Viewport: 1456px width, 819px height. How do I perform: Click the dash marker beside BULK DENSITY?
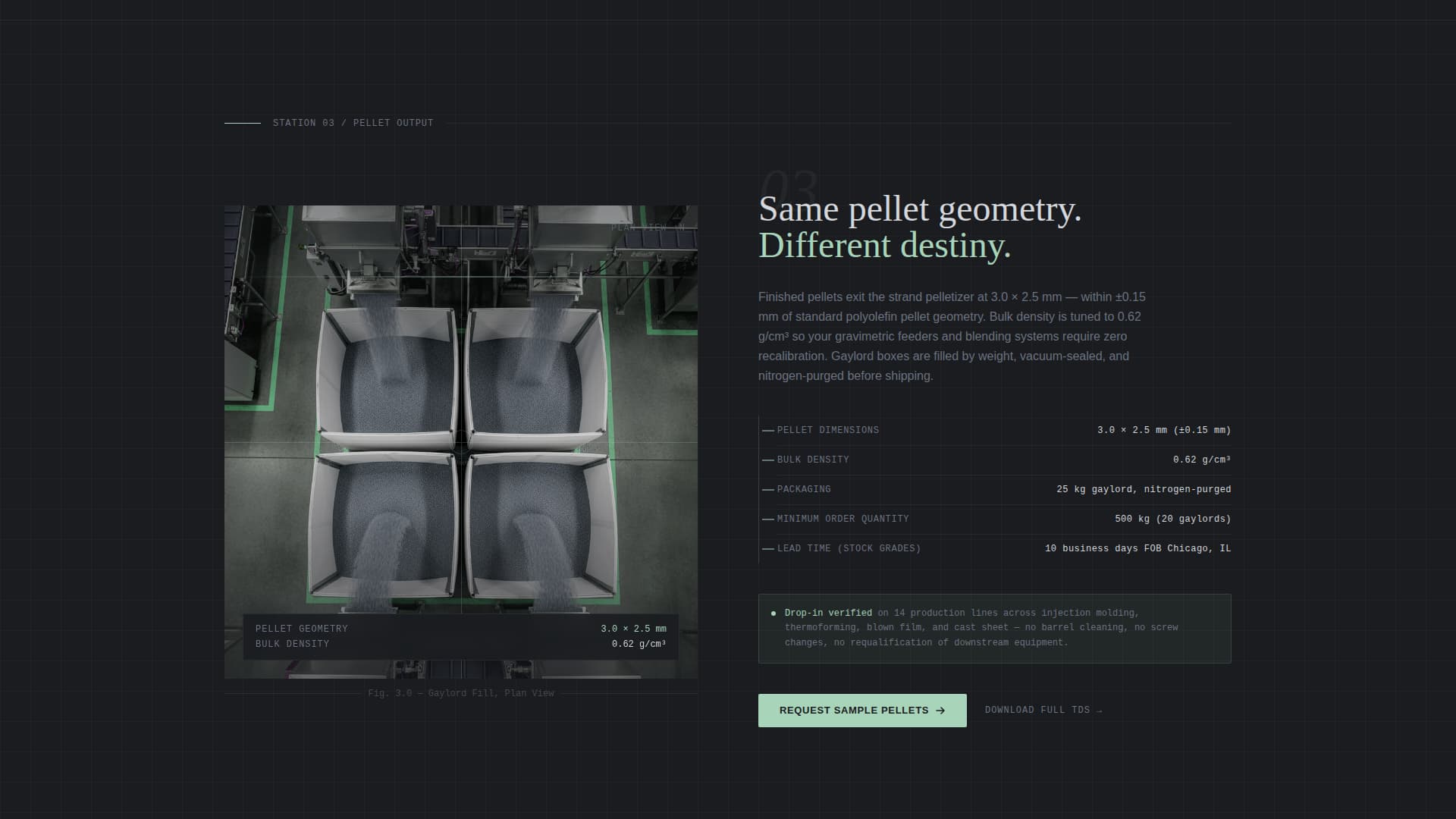(767, 459)
